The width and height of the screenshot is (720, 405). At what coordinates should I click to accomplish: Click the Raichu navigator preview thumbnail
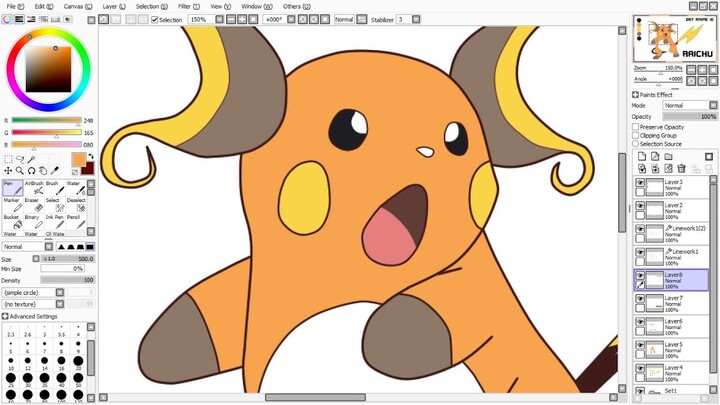pos(675,39)
